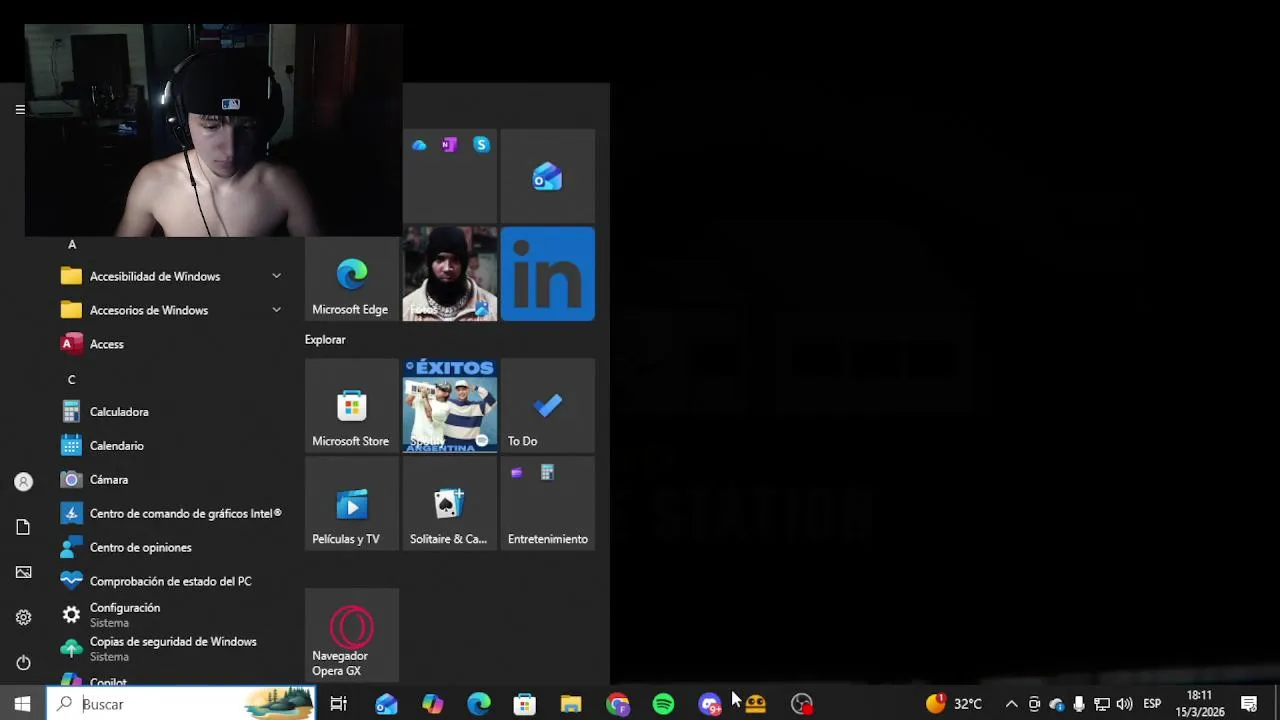This screenshot has width=1280, height=720.
Task: Open the Fotos tile with portrait
Action: (450, 275)
